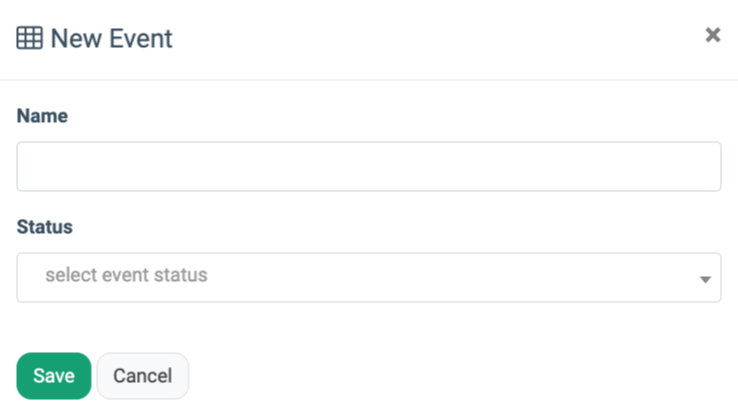The width and height of the screenshot is (738, 418).
Task: Open the 'select event status' combo box
Action: click(368, 277)
